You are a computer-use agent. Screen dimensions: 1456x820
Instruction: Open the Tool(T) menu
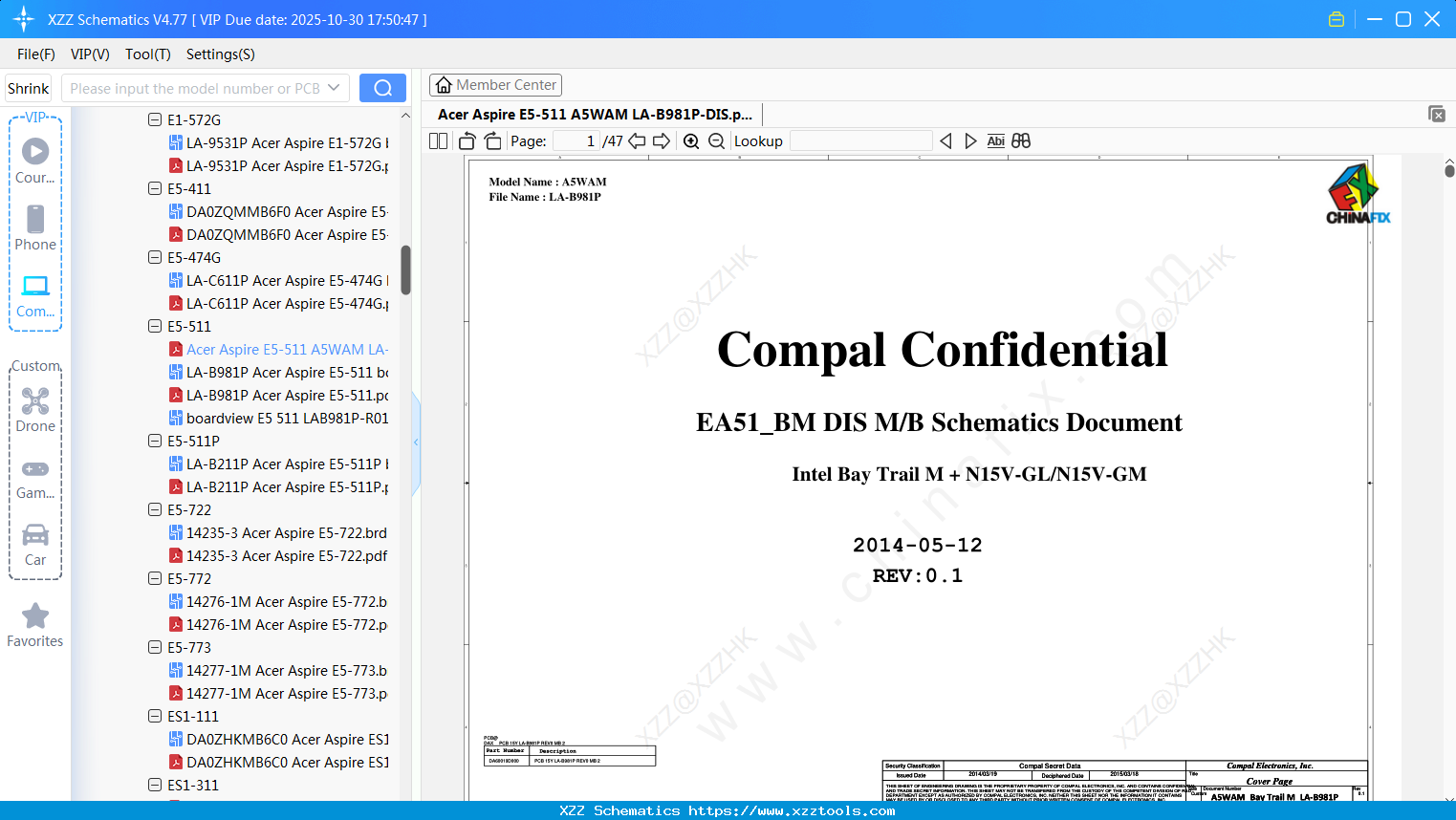pyautogui.click(x=148, y=54)
